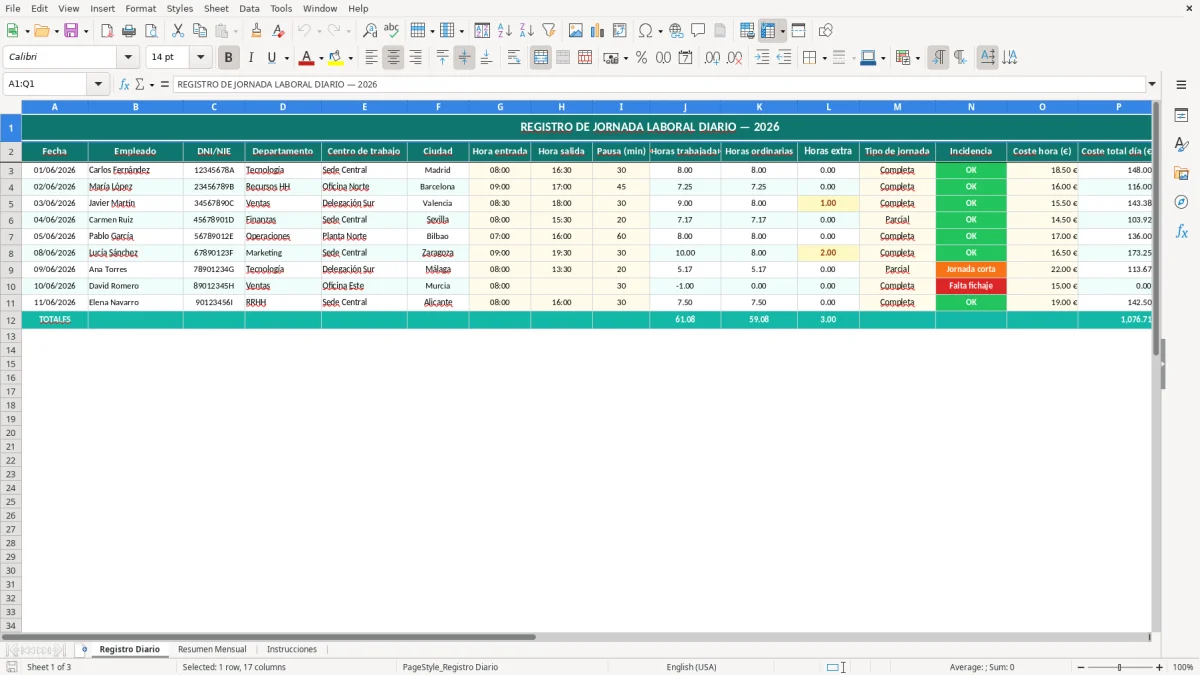1200x675 pixels.
Task: Click the zoom slider handle
Action: (1120, 667)
